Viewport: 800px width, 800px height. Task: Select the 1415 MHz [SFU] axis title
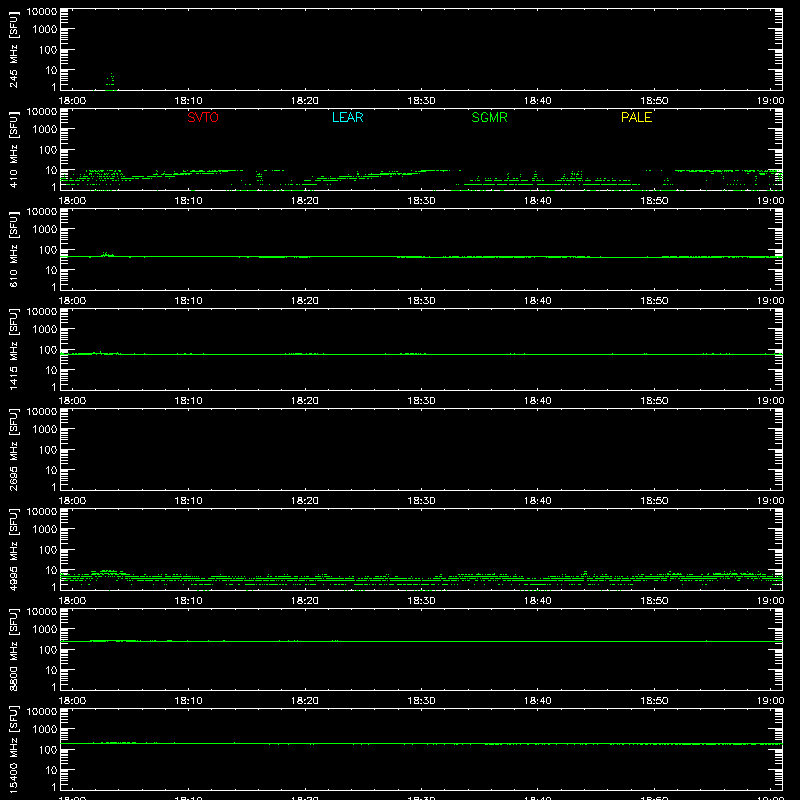click(x=14, y=349)
